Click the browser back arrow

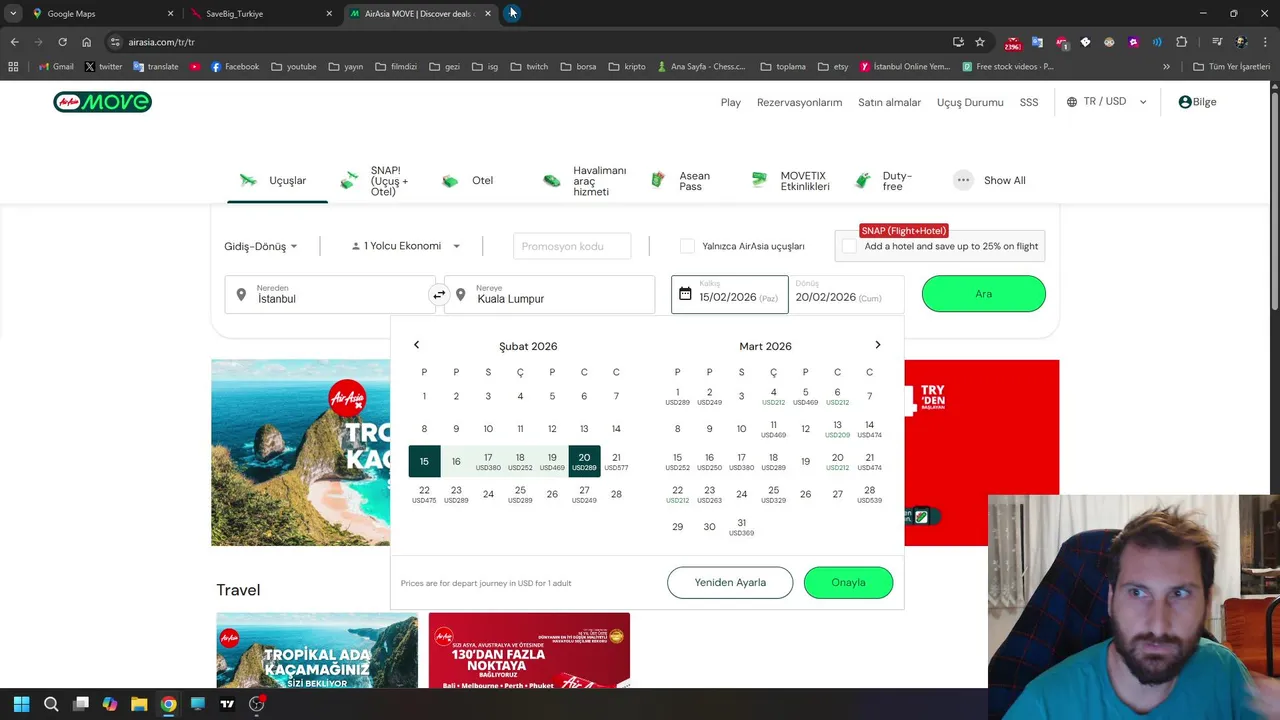(14, 42)
